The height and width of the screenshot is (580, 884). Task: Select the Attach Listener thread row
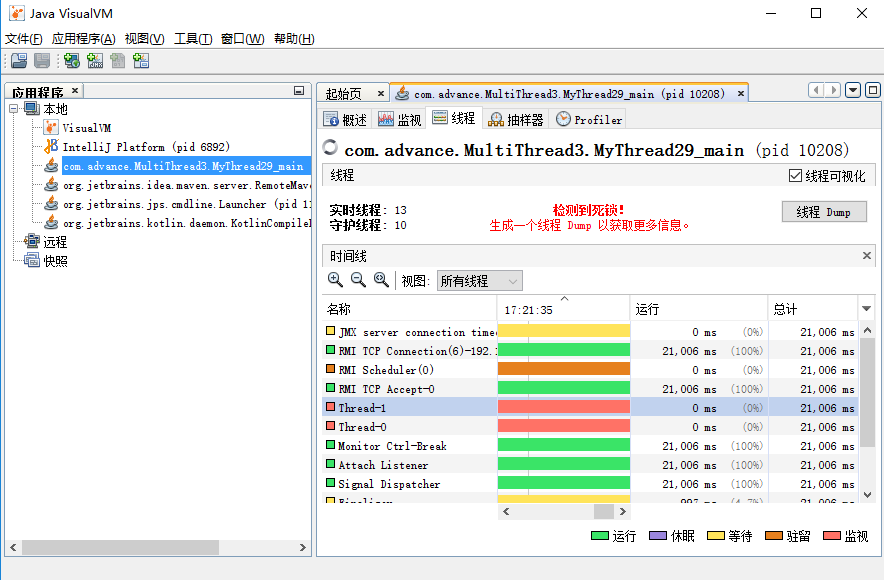(590, 465)
